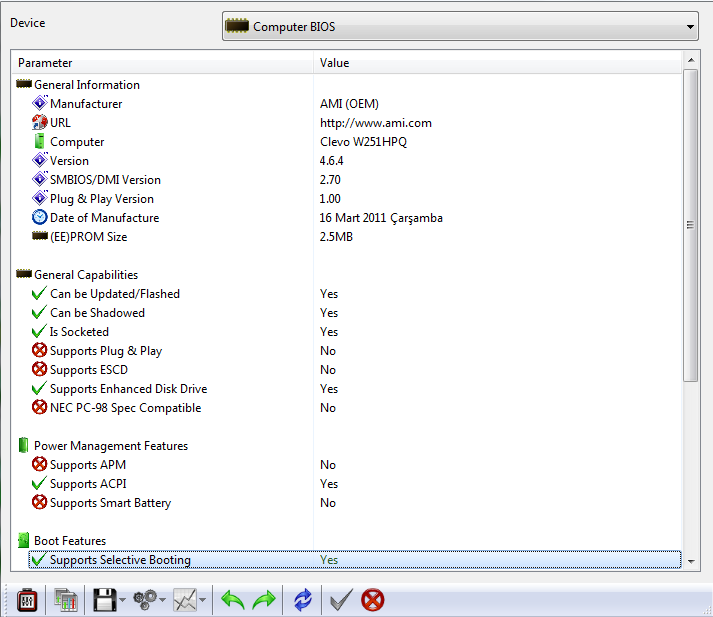Click the General Information chip icon
The width and height of the screenshot is (713, 617).
pyautogui.click(x=24, y=84)
